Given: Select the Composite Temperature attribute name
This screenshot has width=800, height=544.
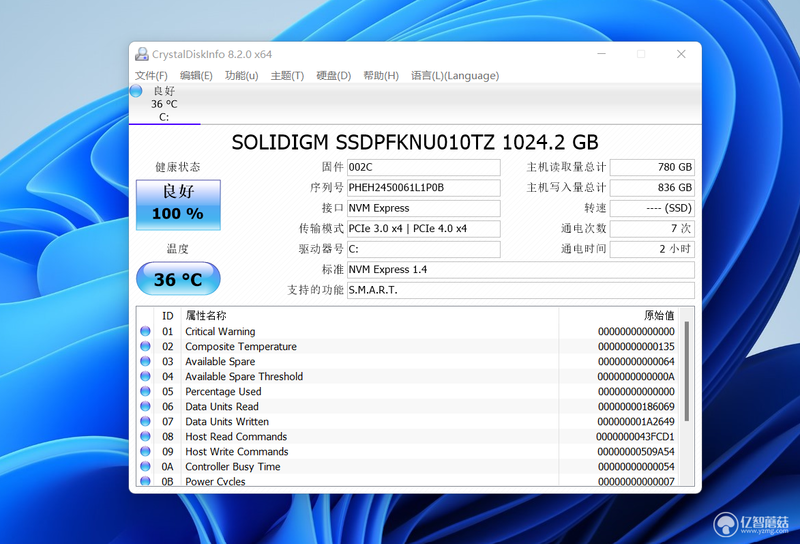Looking at the screenshot, I should [241, 347].
